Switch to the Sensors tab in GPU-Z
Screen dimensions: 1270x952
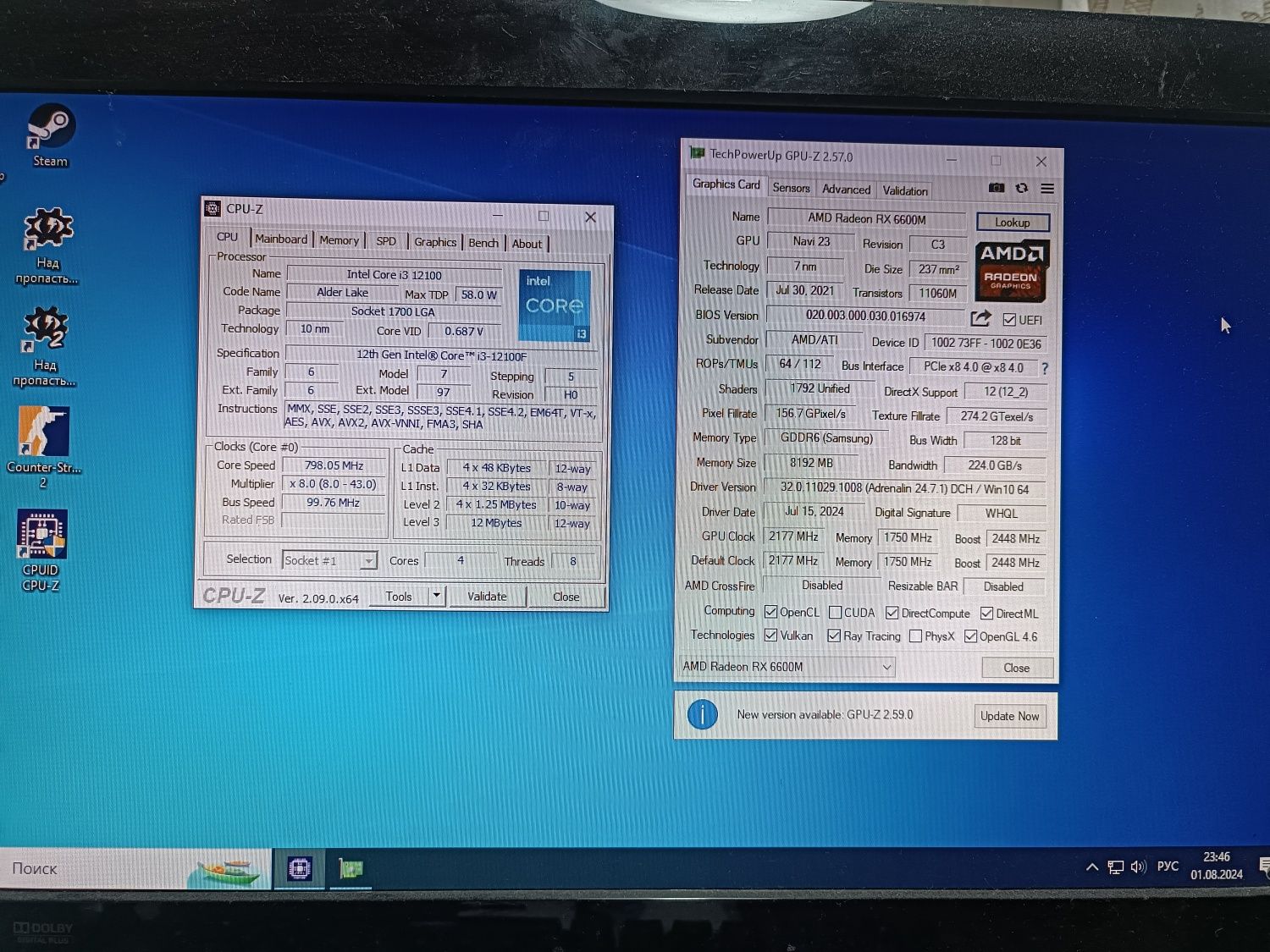(791, 188)
